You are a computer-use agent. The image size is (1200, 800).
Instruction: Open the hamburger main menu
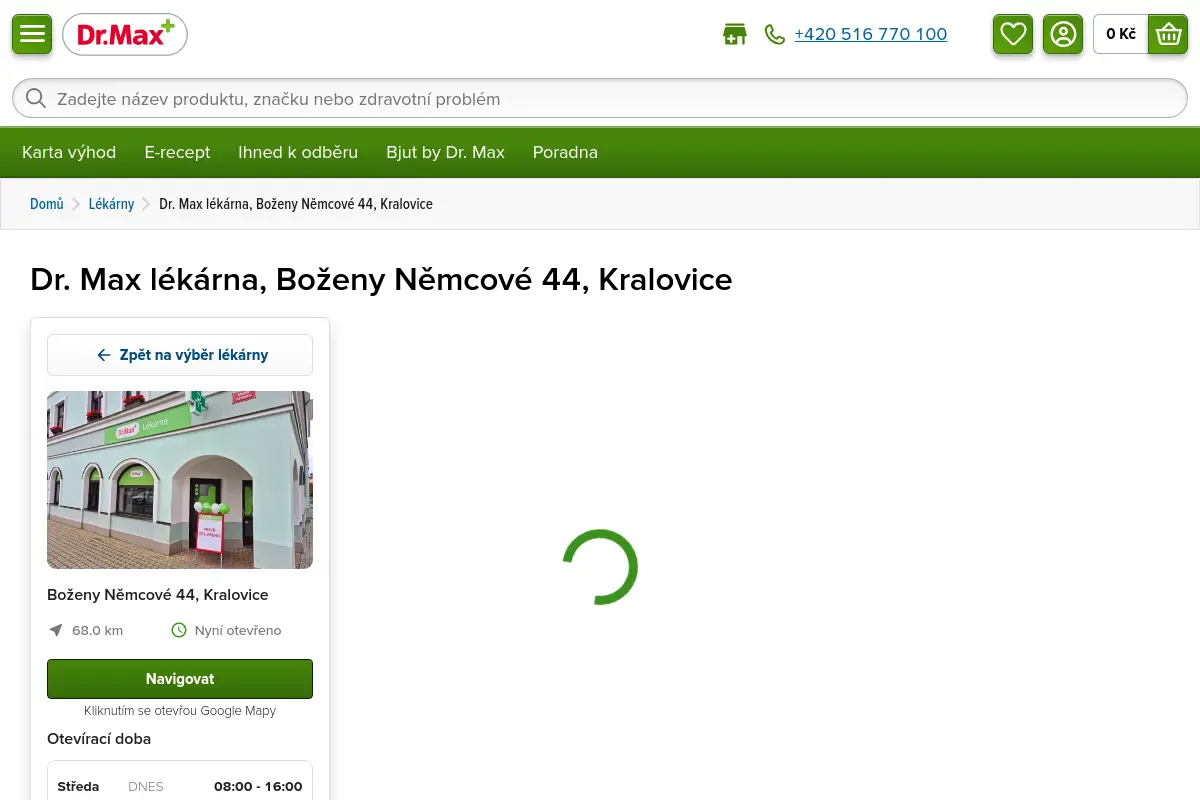coord(32,34)
